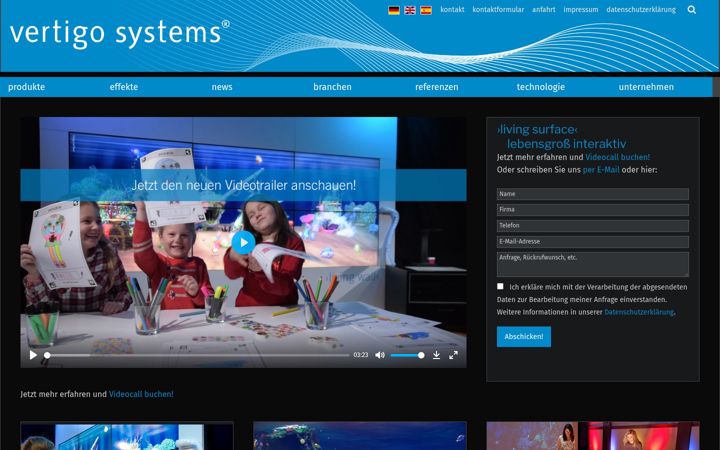Screen dimensions: 720x450
Task: Submit the form with Abschicken button
Action: coord(523,337)
